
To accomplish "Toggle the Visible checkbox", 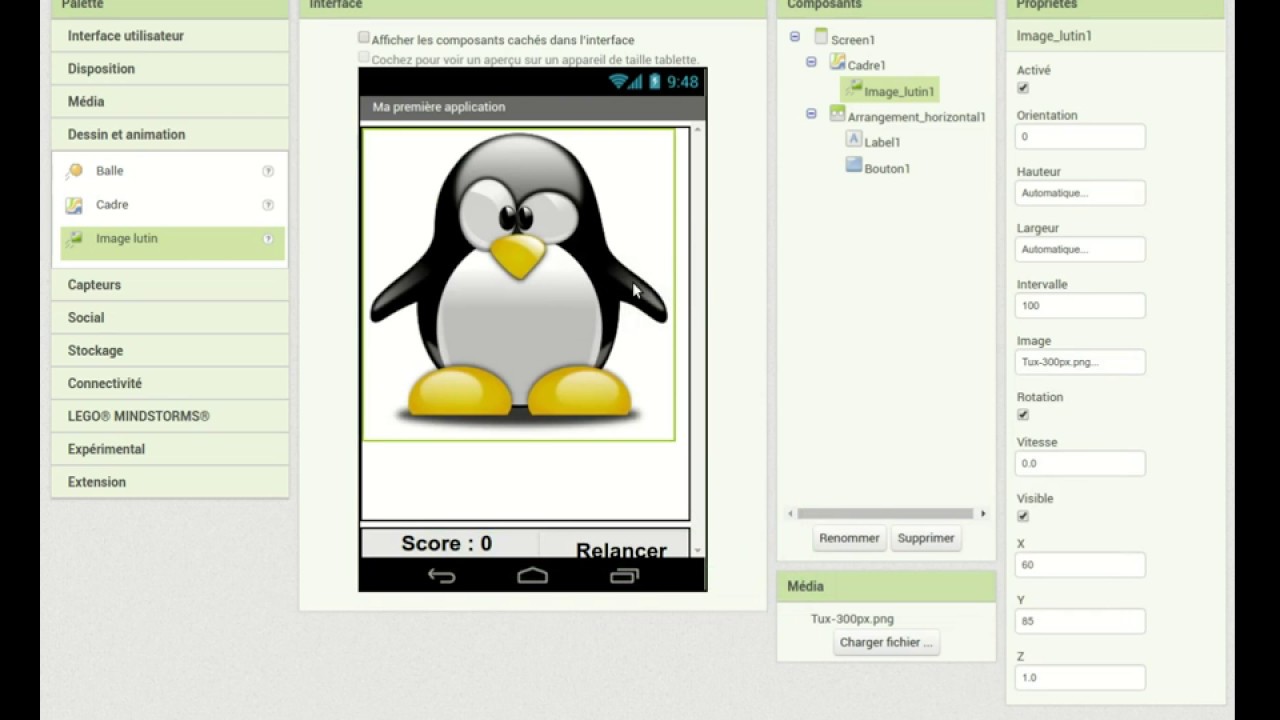I will 1023,516.
